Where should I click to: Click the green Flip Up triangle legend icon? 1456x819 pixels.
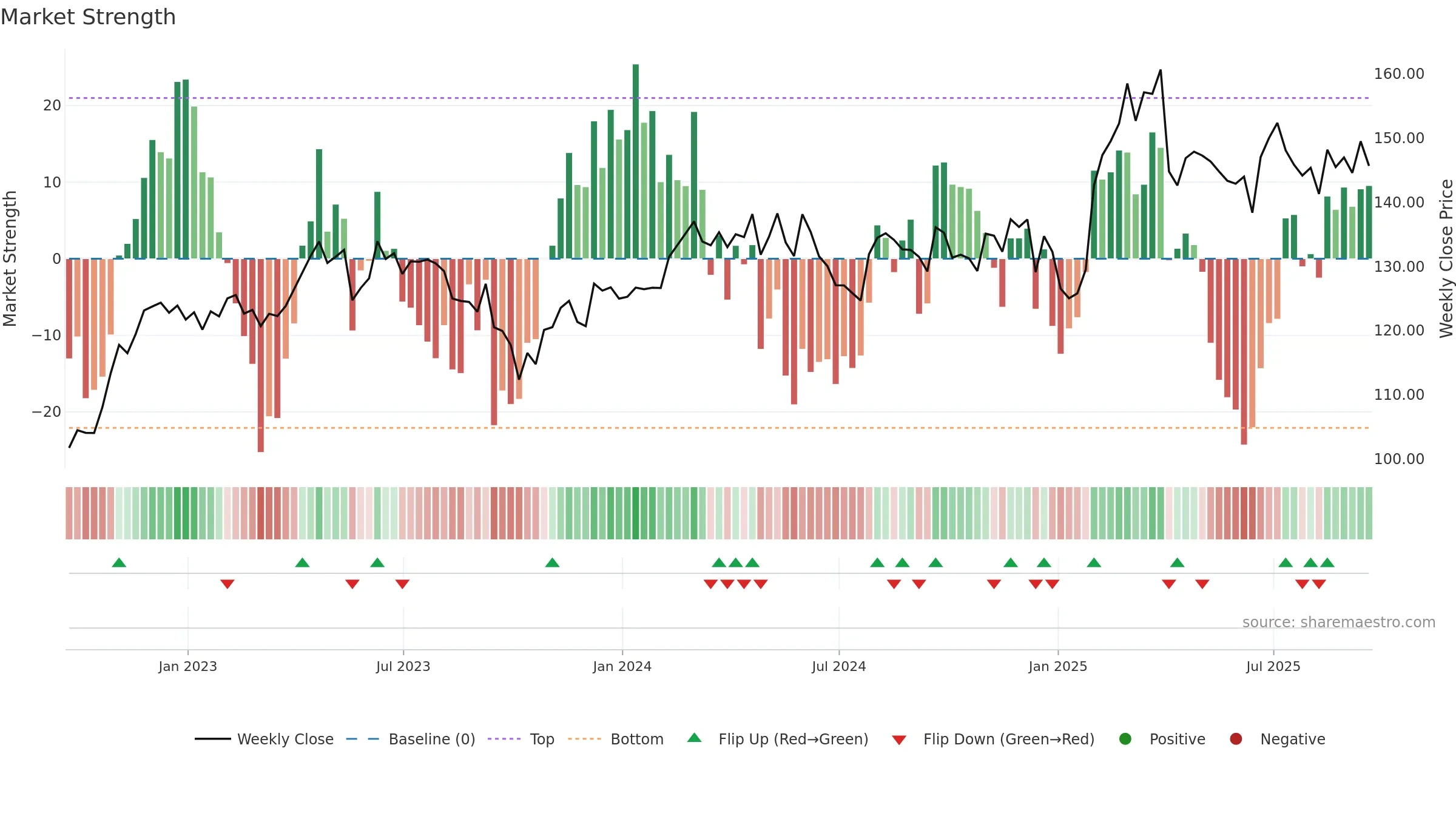tap(695, 738)
